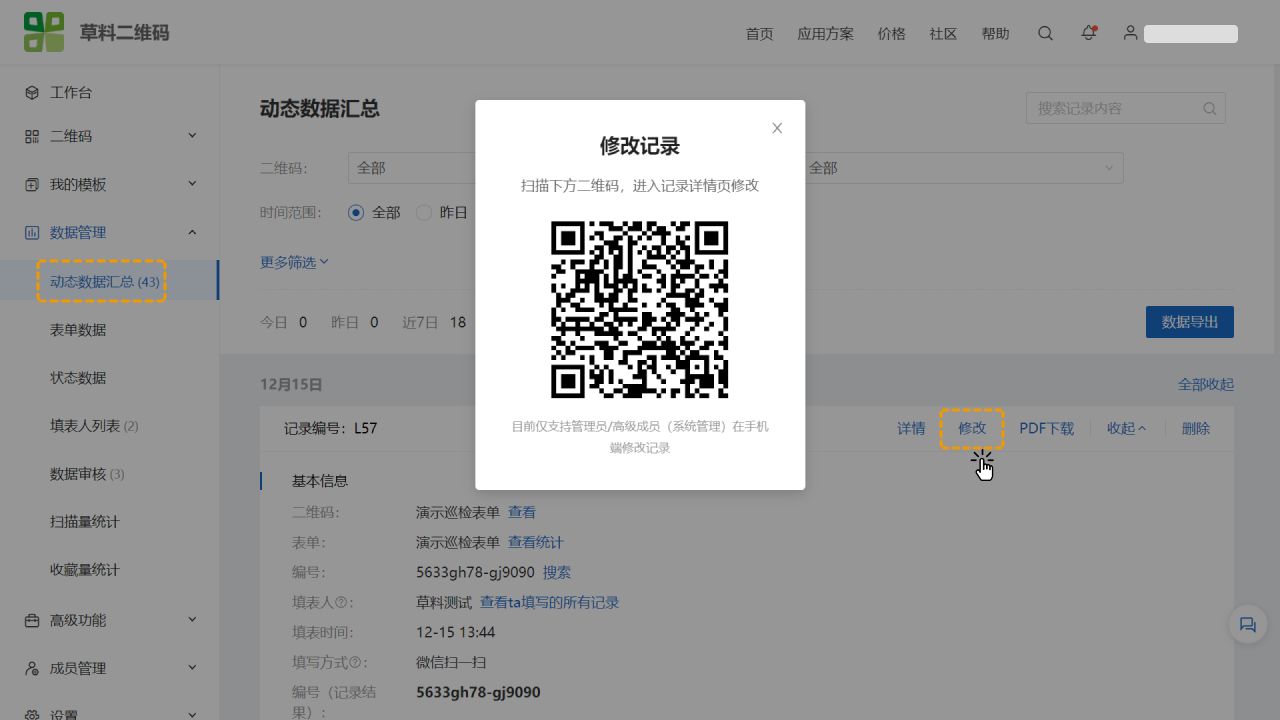Focus the 搜索记录内容 input field

click(x=1126, y=108)
